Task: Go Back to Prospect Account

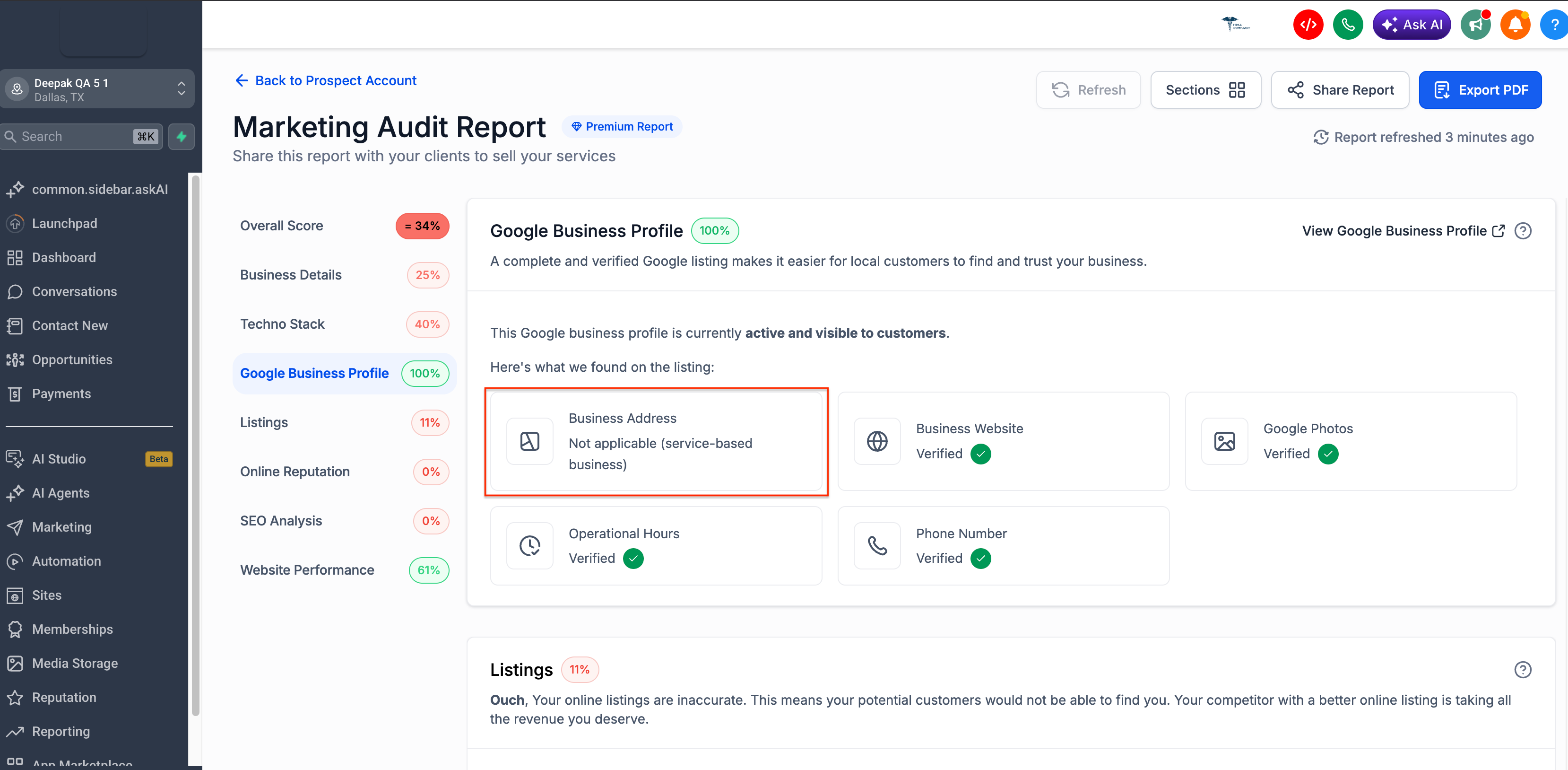Action: click(x=326, y=80)
